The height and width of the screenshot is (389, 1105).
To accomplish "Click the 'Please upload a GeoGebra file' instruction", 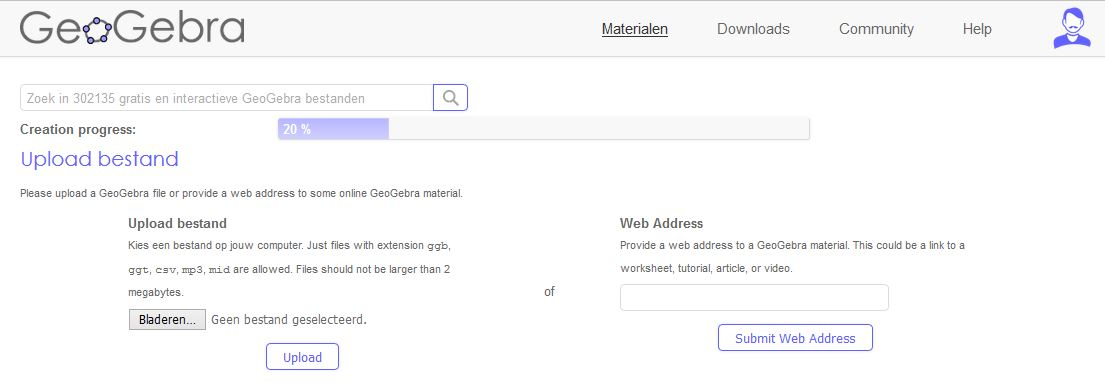I will point(241,193).
